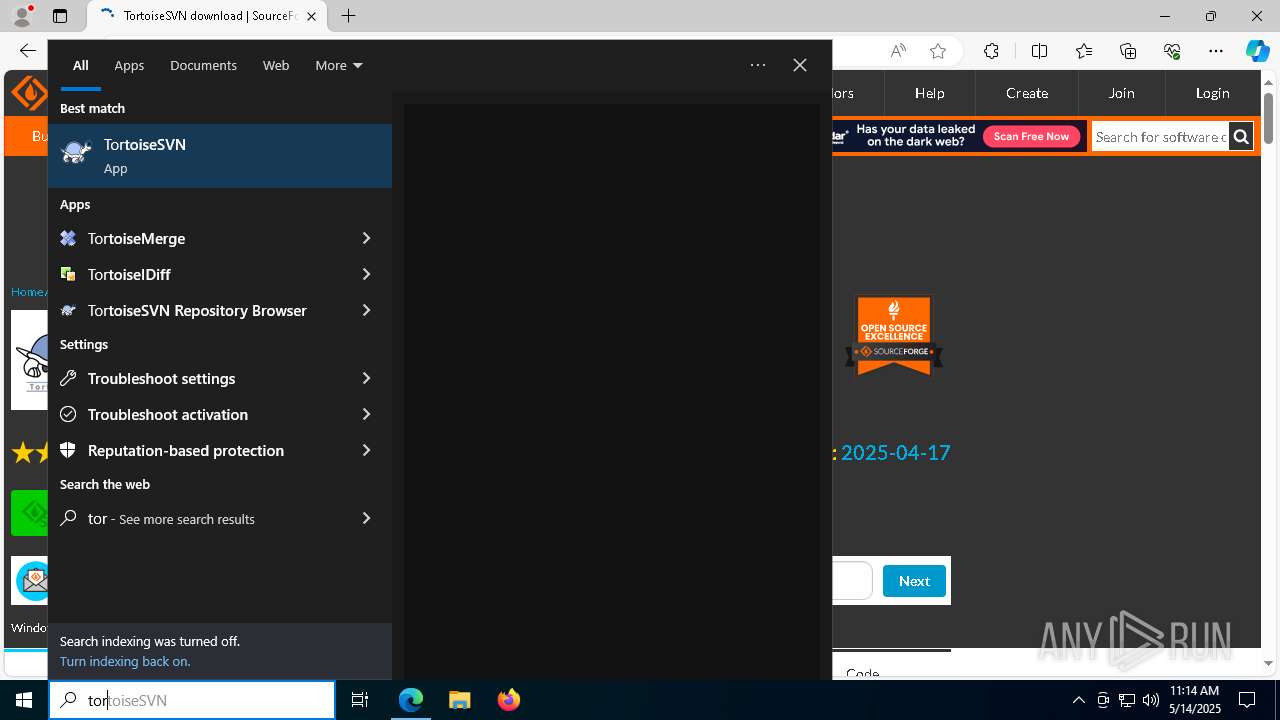
Task: Click Edge split screen icon
Action: tap(1039, 51)
